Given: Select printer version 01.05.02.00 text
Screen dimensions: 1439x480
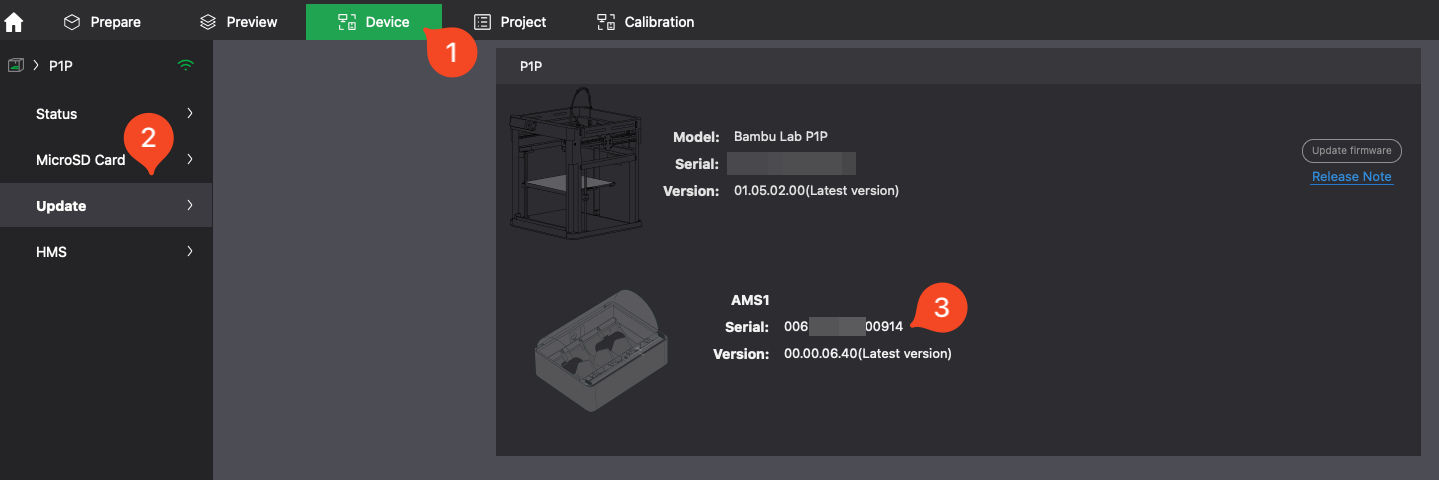Looking at the screenshot, I should point(816,190).
